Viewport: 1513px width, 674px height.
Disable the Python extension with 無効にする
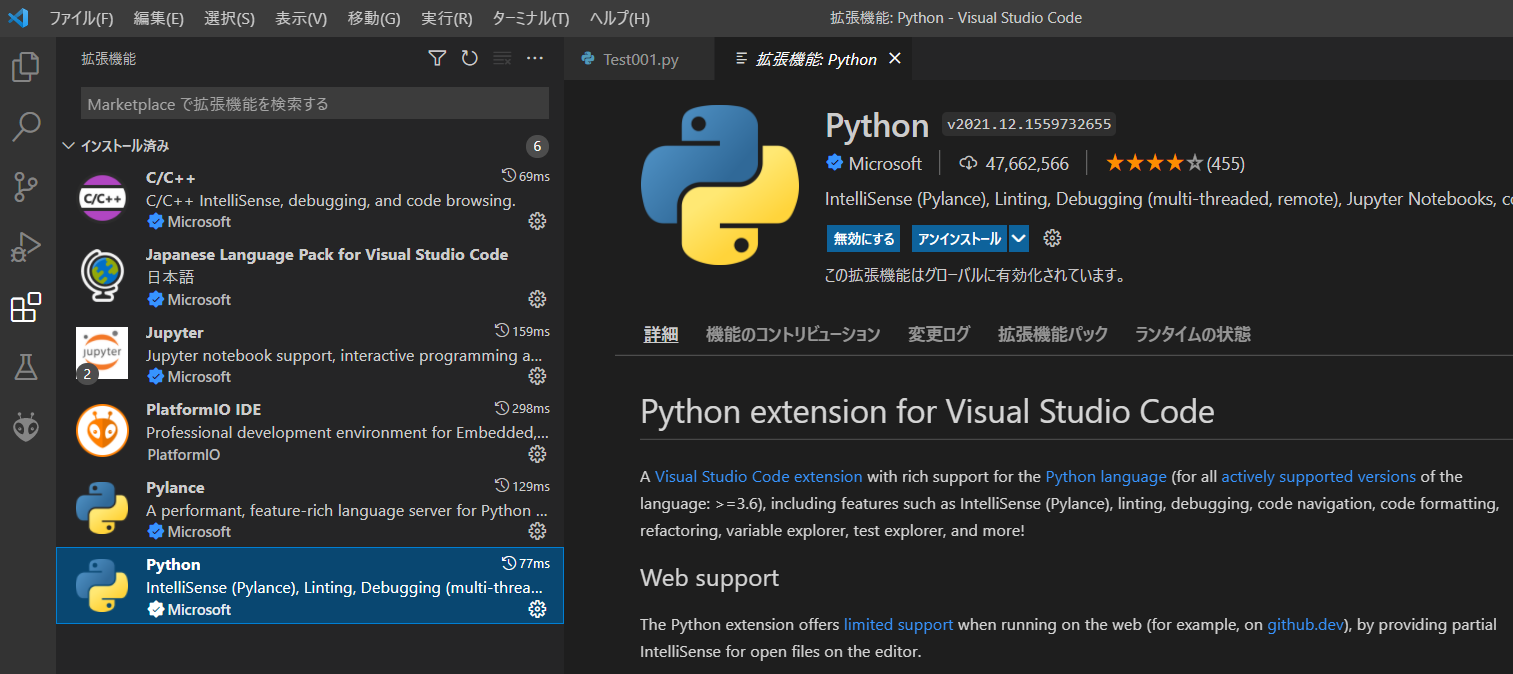(x=863, y=239)
